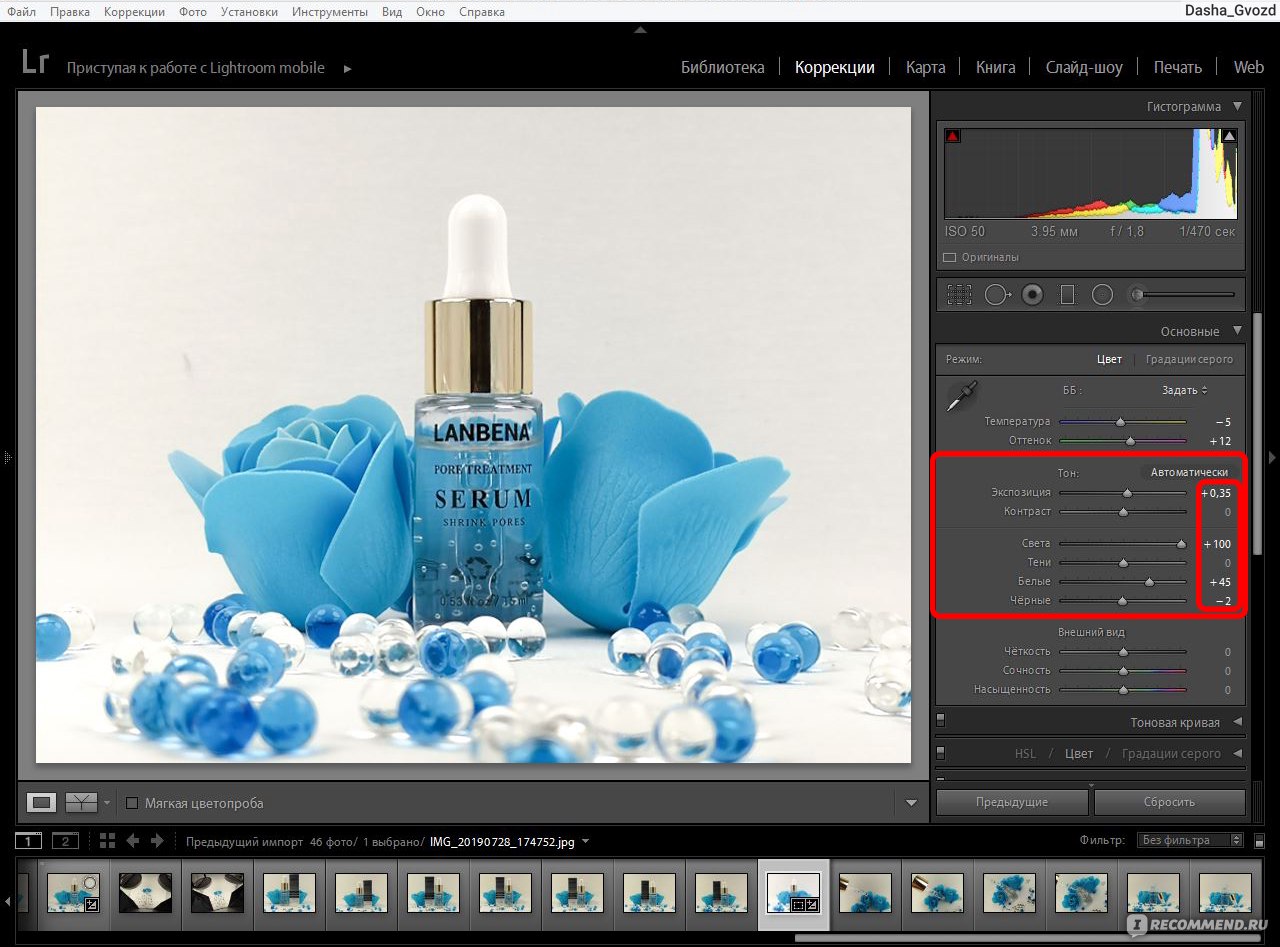The width and height of the screenshot is (1280, 947).
Task: Toggle highlight clipping indicator in histogram
Action: click(1229, 136)
